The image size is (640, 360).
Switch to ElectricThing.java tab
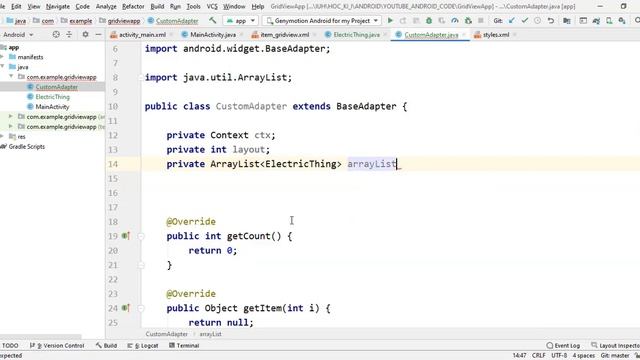click(356, 35)
